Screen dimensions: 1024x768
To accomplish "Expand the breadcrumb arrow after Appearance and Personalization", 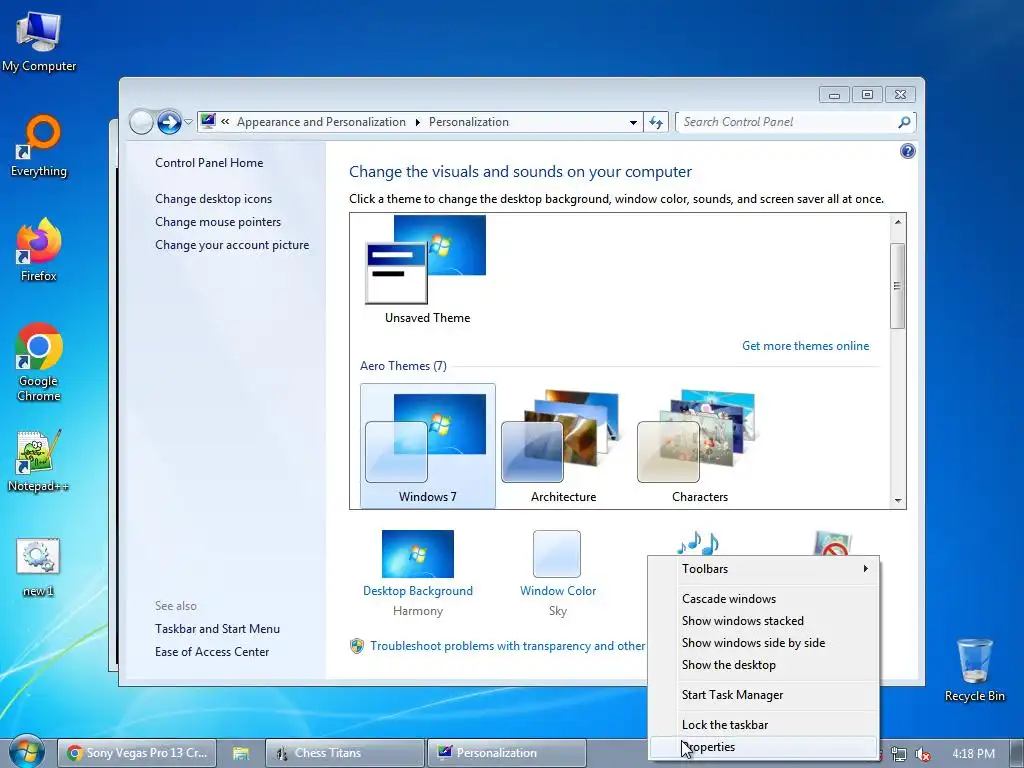I will point(417,122).
